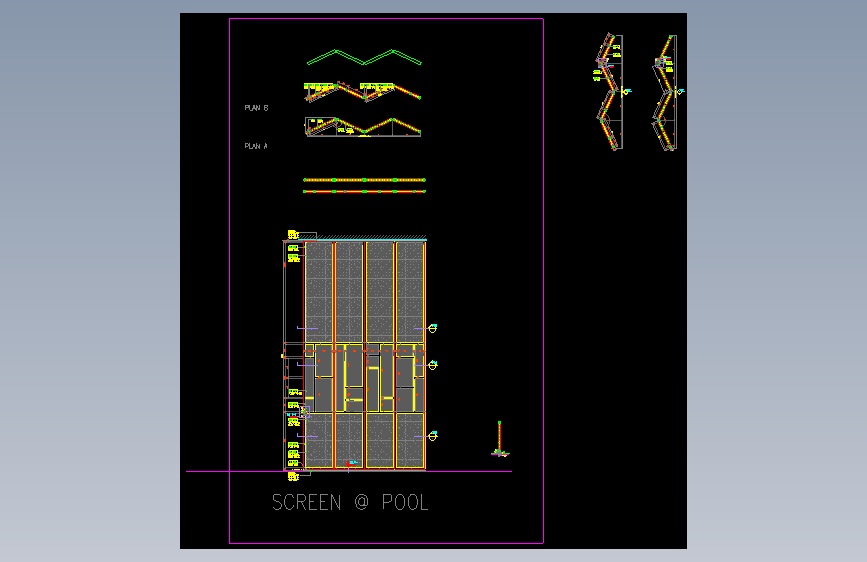Select the top-left speckled panel of the elevation
The image size is (867, 562).
click(318, 292)
